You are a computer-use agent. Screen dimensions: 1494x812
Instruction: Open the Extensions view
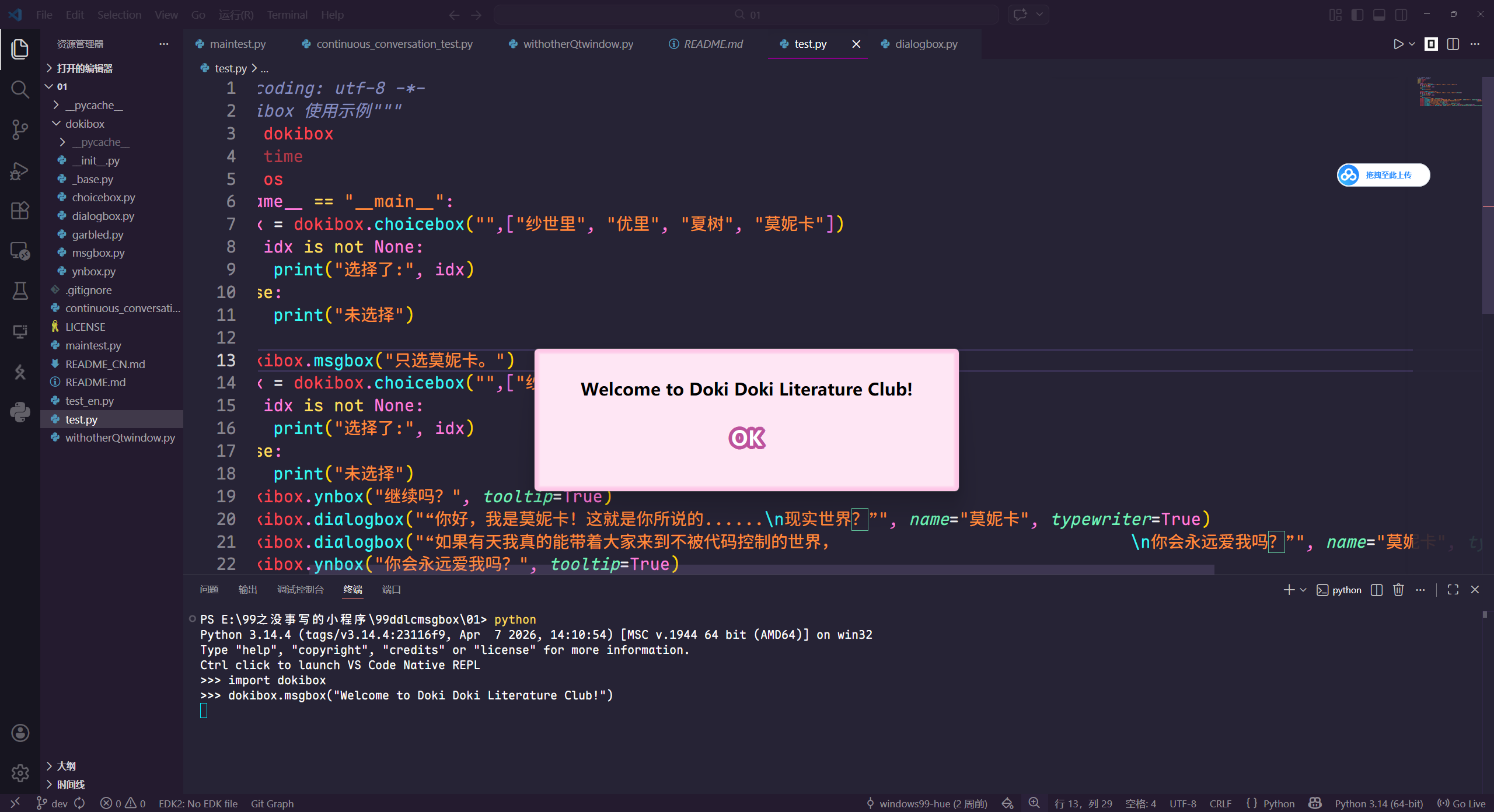coord(20,211)
